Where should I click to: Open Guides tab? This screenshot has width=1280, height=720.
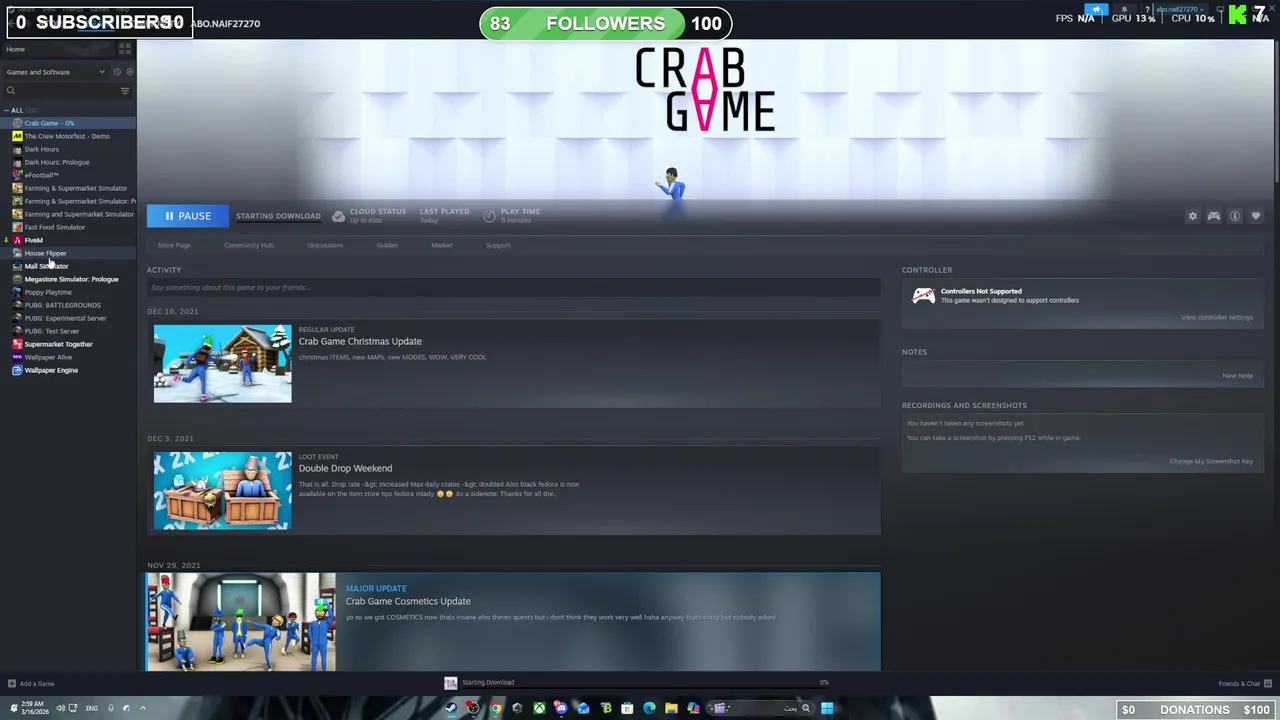[387, 245]
